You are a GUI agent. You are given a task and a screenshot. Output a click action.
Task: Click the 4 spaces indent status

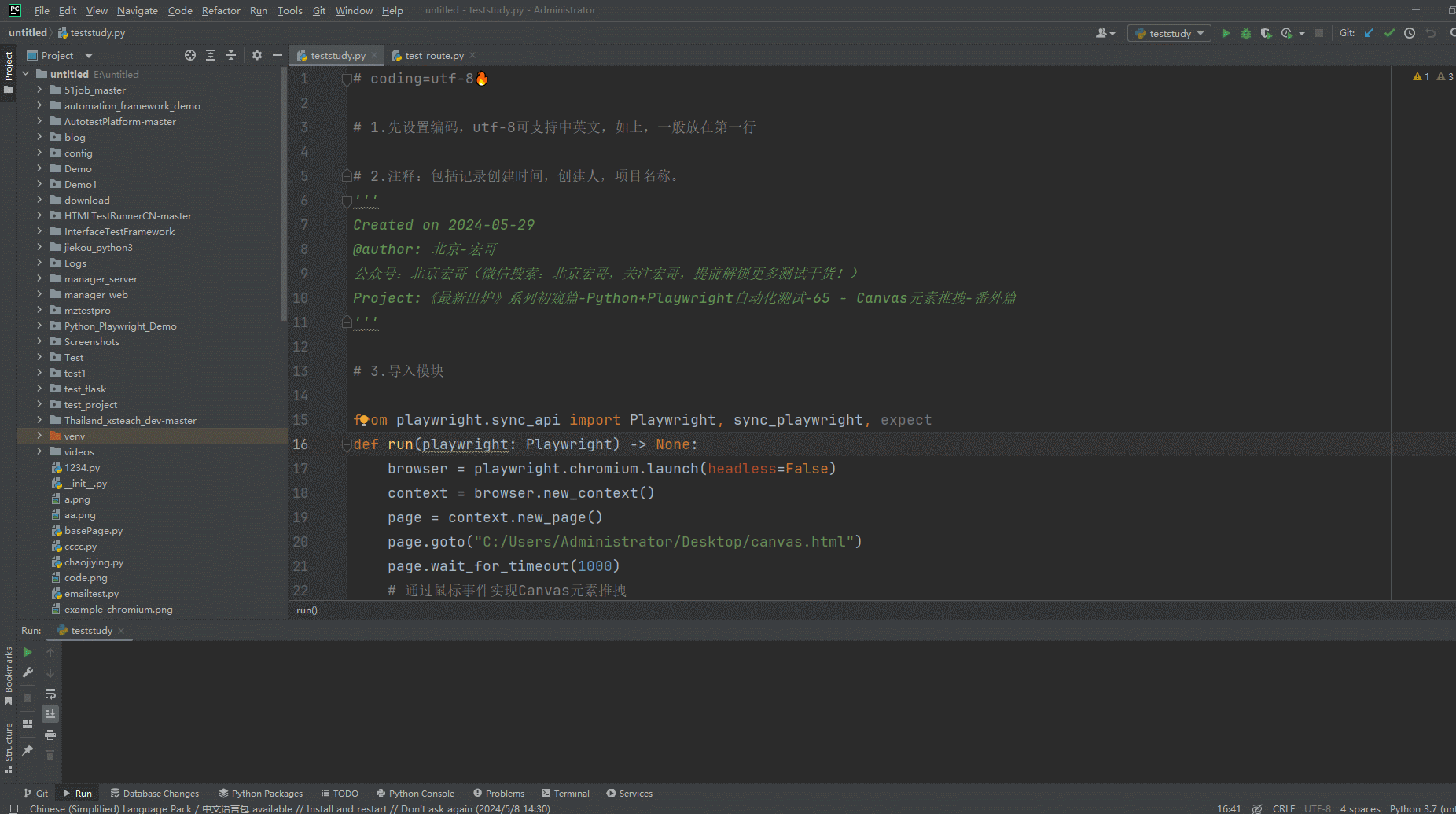pyautogui.click(x=1359, y=808)
